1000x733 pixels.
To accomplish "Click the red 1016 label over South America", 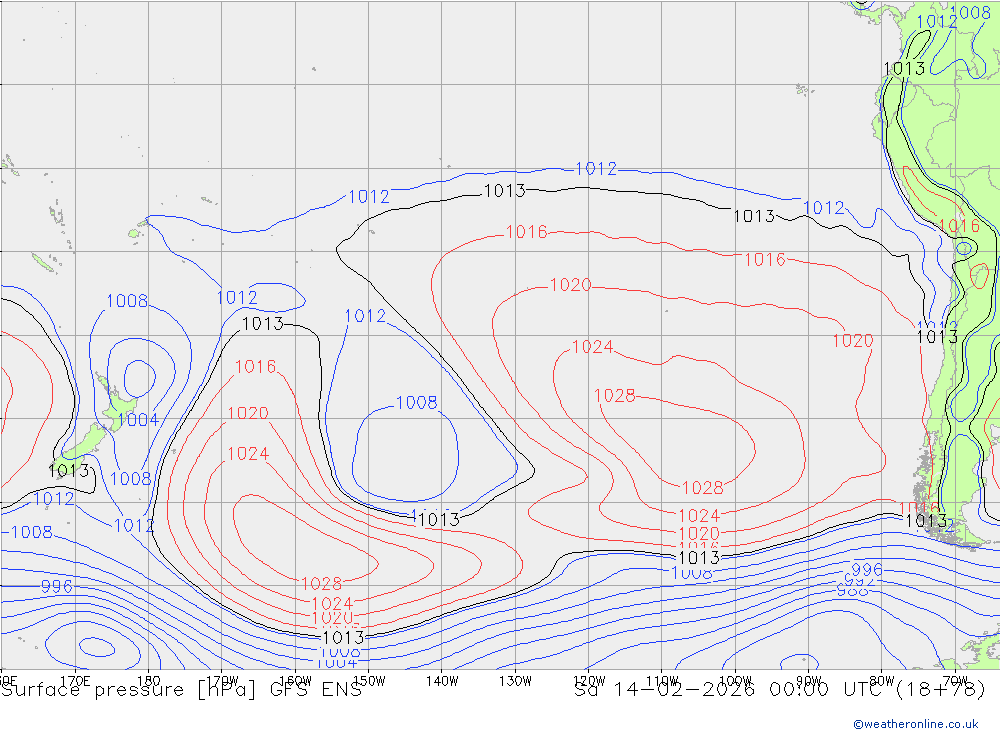I will 958,225.
